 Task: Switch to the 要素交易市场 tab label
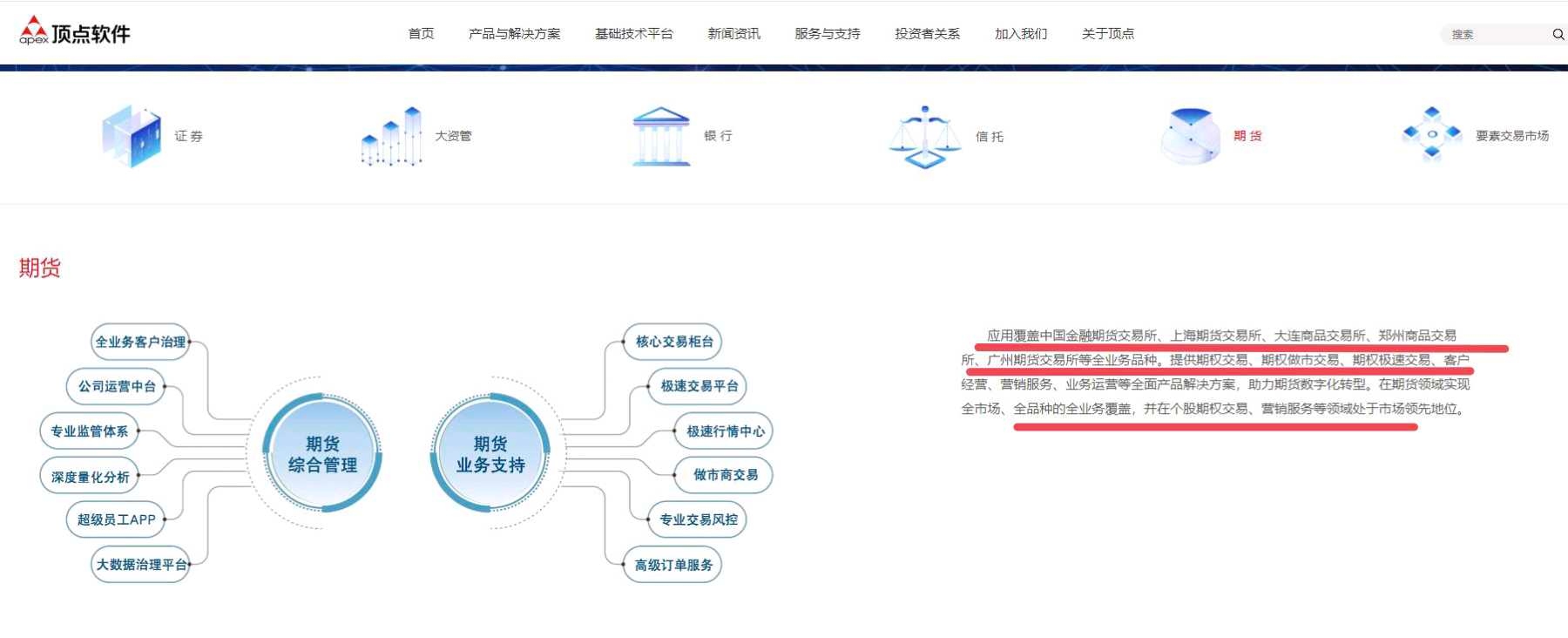(x=1512, y=136)
